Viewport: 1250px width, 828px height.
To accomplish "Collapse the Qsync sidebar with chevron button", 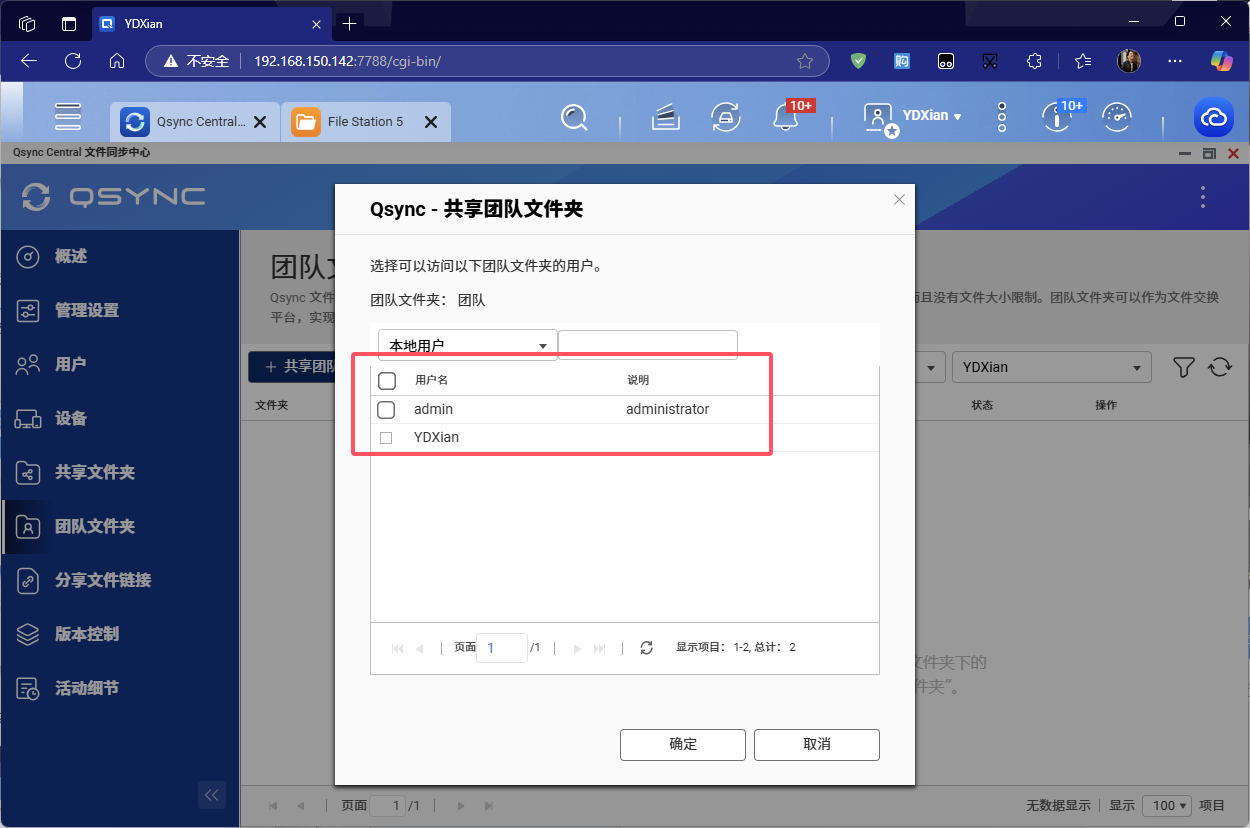I will pyautogui.click(x=211, y=795).
